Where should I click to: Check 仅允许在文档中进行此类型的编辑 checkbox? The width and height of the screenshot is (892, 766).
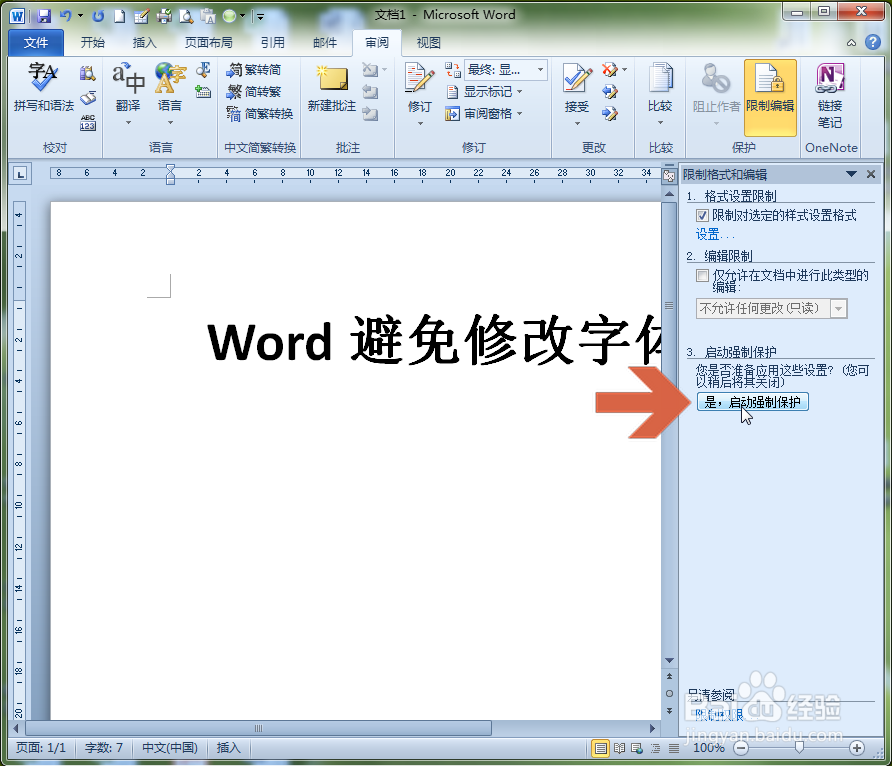coord(703,276)
